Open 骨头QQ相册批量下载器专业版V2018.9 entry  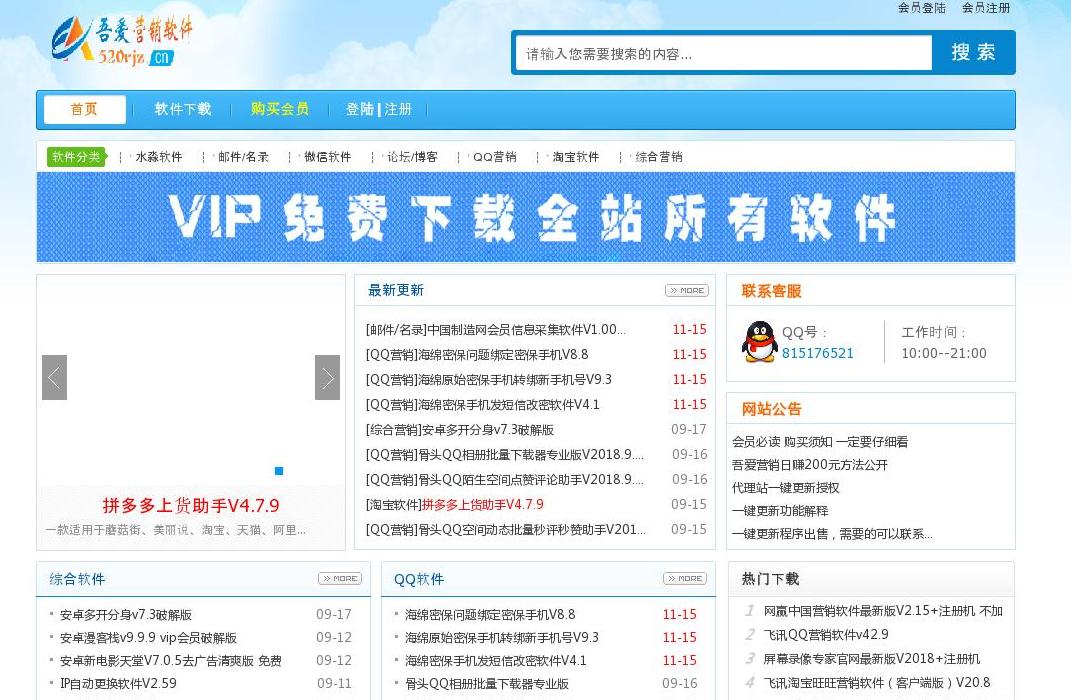coord(504,455)
